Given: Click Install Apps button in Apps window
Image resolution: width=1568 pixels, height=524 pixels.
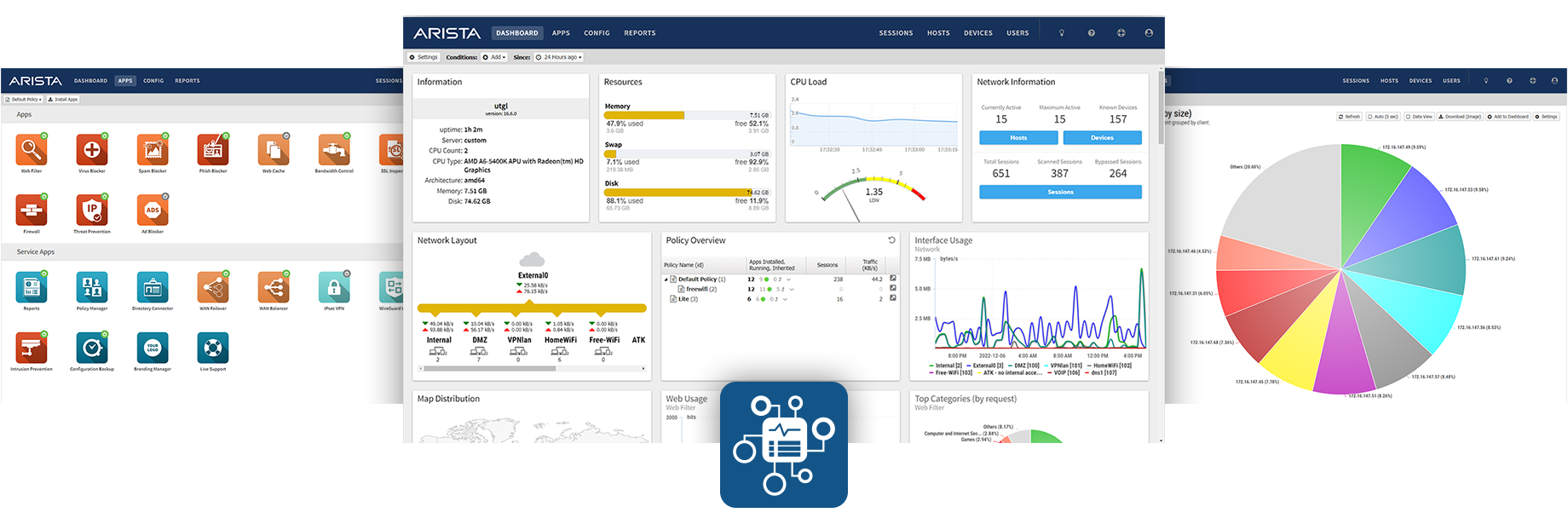Looking at the screenshot, I should pyautogui.click(x=62, y=100).
